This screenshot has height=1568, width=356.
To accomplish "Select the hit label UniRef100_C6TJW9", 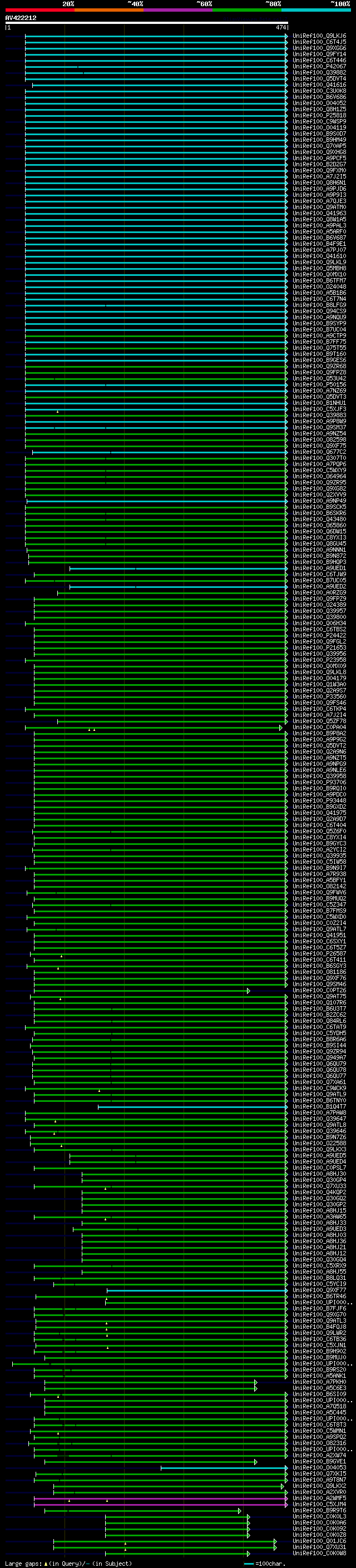I will pyautogui.click(x=319, y=574).
